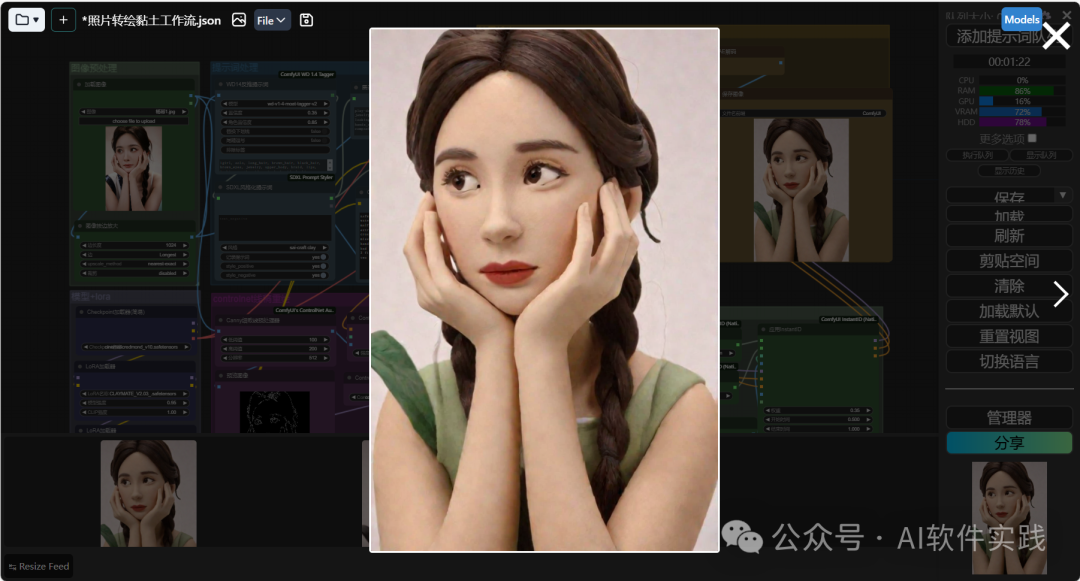
Task: Click next-image right arrow on jpg filename widget
Action: (x=184, y=112)
